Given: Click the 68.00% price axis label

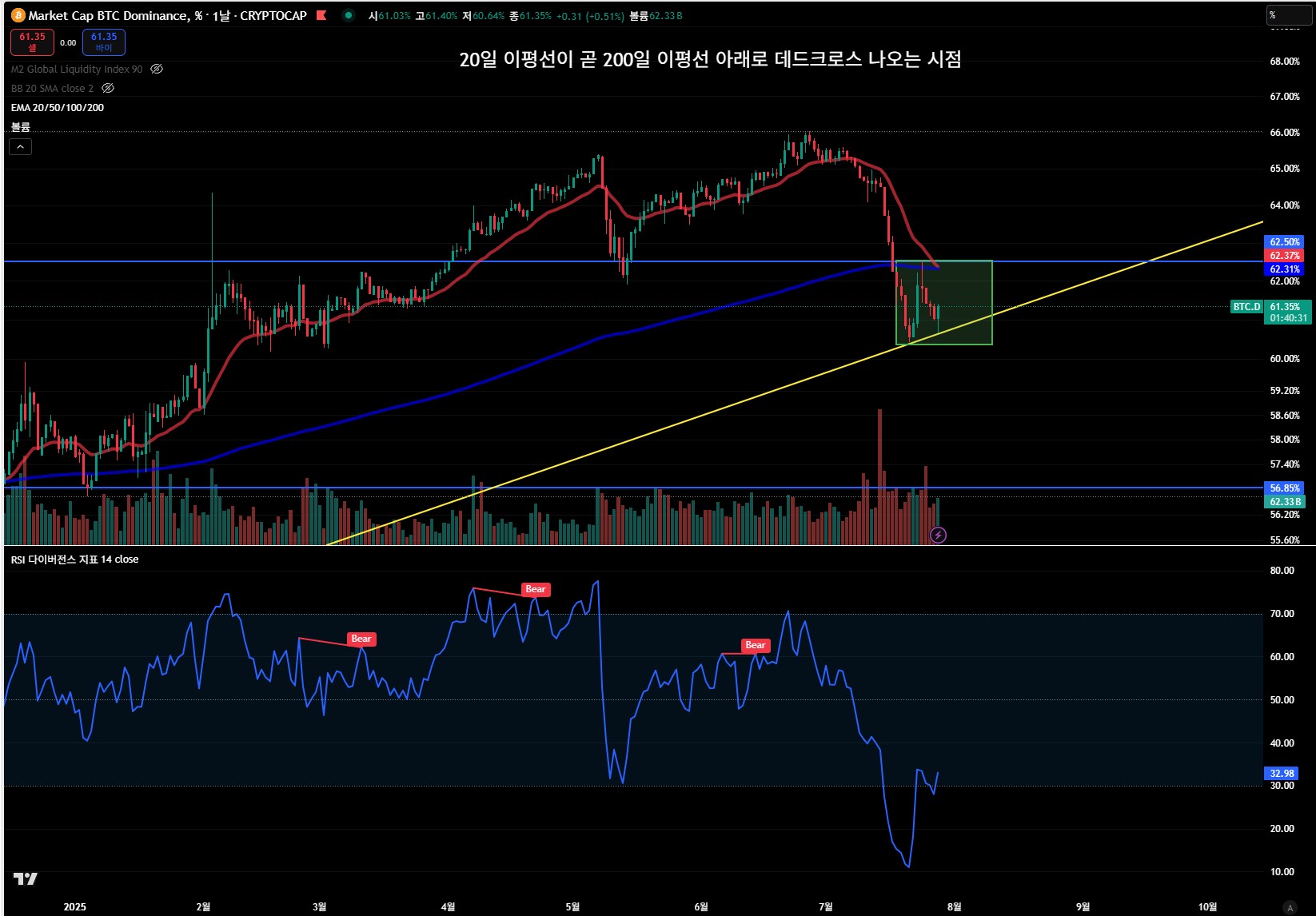Looking at the screenshot, I should click(1285, 61).
